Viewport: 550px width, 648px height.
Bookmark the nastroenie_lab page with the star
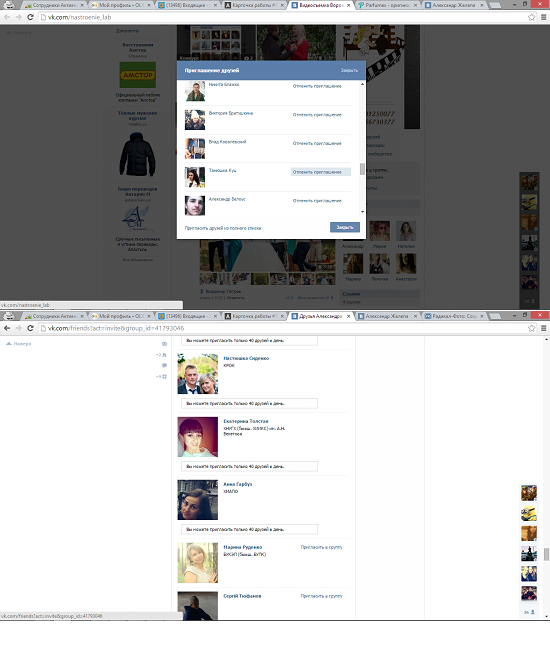pos(531,17)
